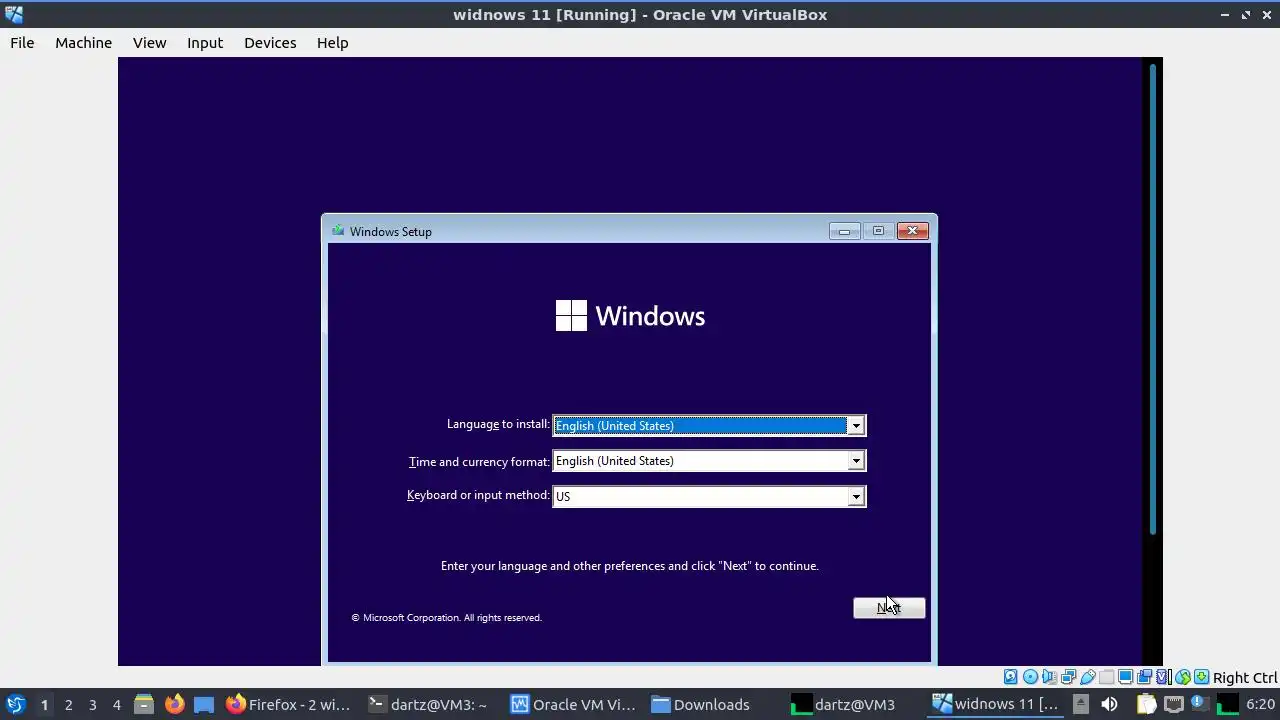Click the update notifier tray icon
The height and width of the screenshot is (720, 1280).
point(1200,703)
